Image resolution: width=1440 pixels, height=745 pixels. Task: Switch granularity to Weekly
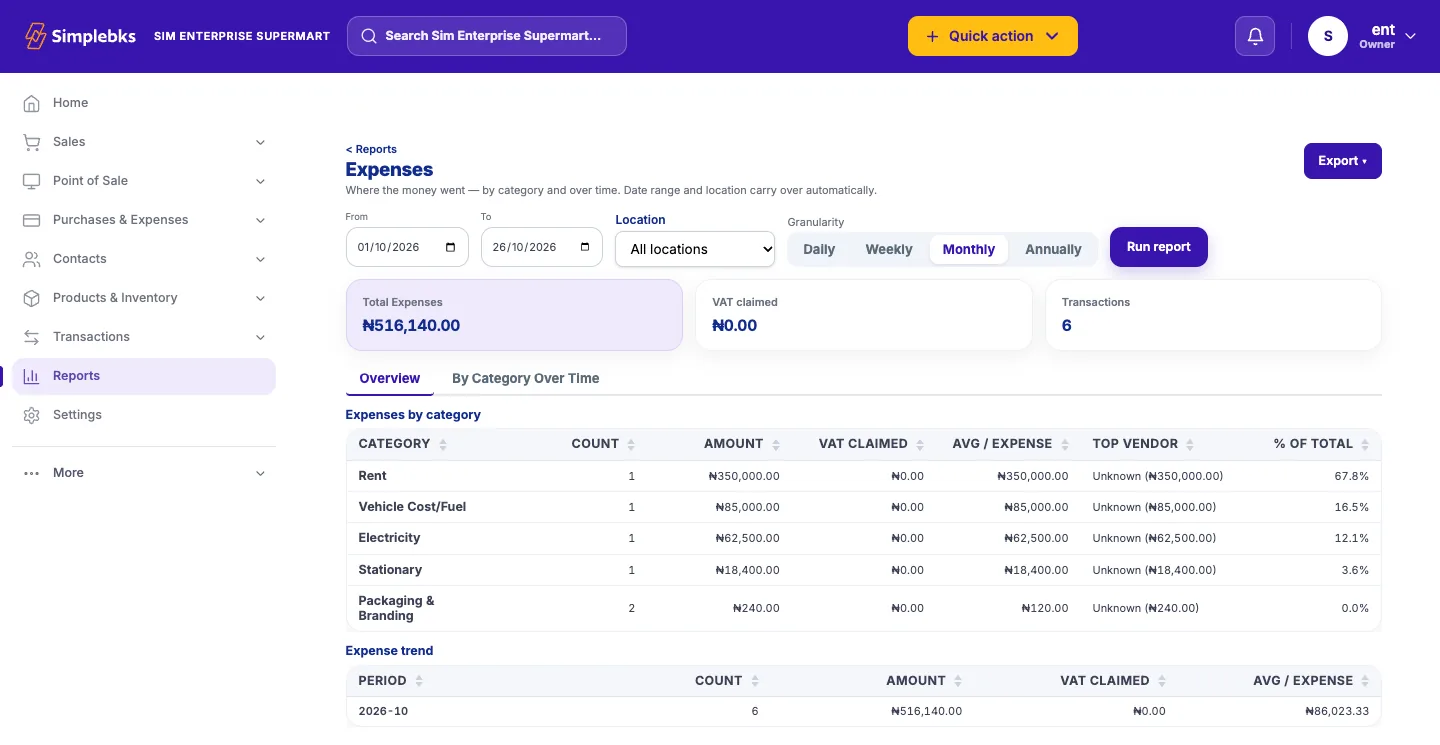tap(889, 249)
